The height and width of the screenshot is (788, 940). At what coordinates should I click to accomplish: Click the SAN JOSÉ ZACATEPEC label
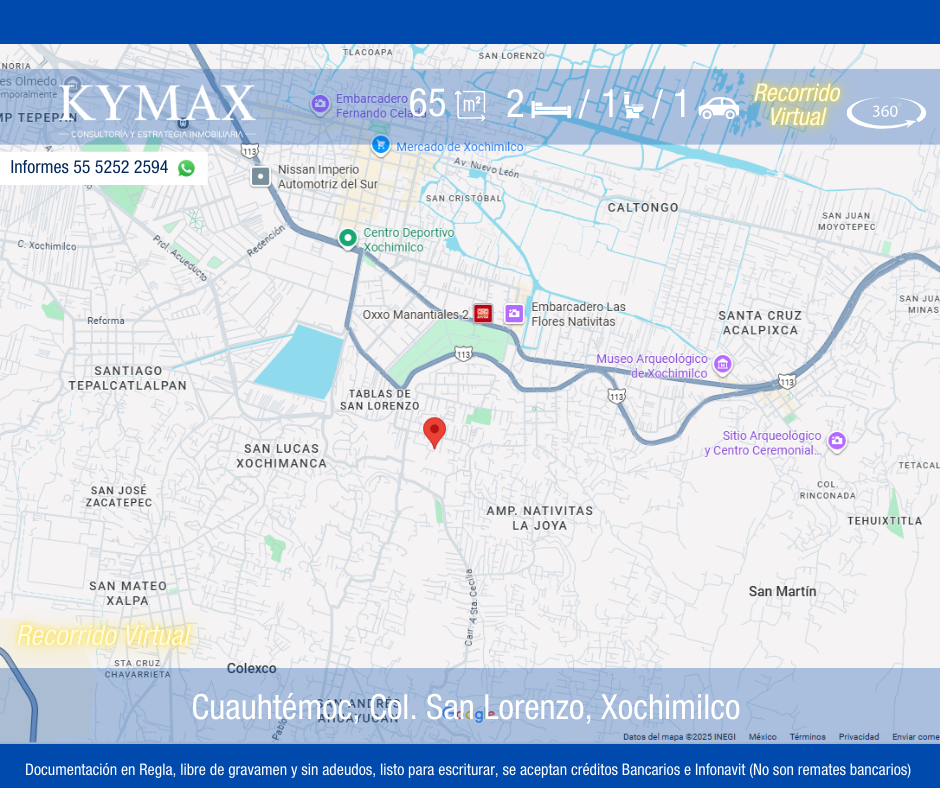tap(119, 497)
